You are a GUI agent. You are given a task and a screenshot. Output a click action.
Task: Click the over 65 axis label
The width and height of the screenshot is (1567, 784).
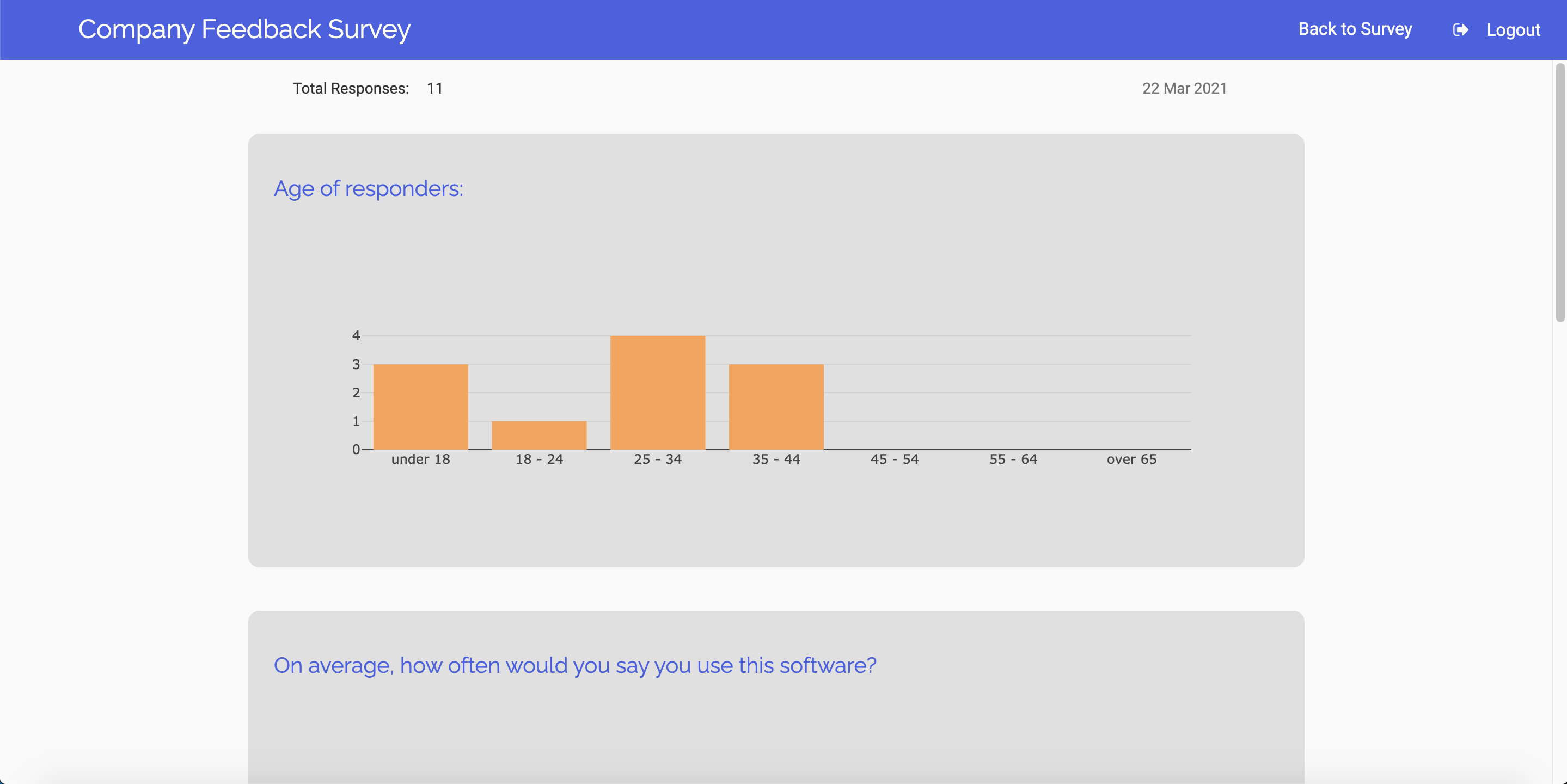[1131, 459]
